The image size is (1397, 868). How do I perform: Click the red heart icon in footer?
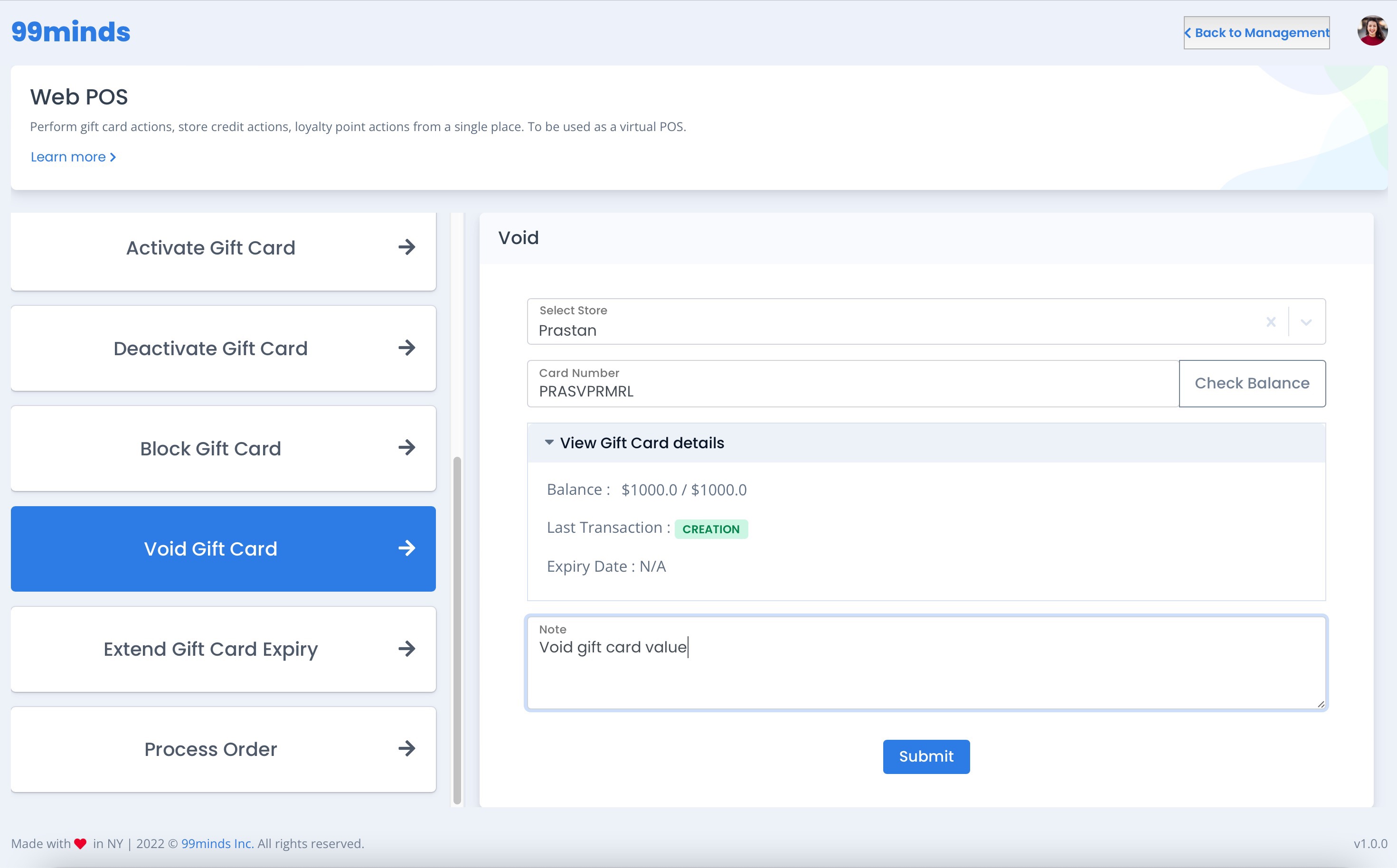tap(80, 844)
